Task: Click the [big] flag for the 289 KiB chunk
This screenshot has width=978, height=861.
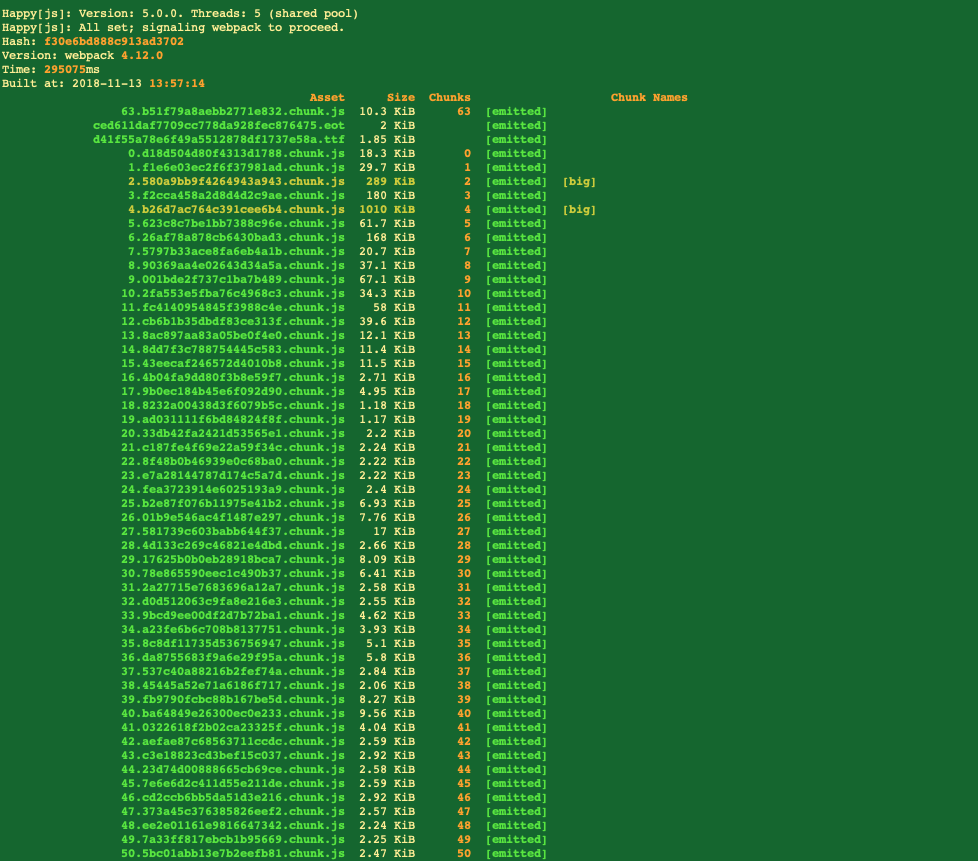Action: 579,182
